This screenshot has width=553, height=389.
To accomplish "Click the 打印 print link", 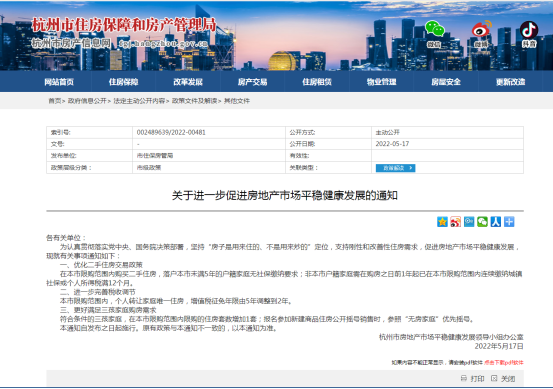I will (473, 378).
